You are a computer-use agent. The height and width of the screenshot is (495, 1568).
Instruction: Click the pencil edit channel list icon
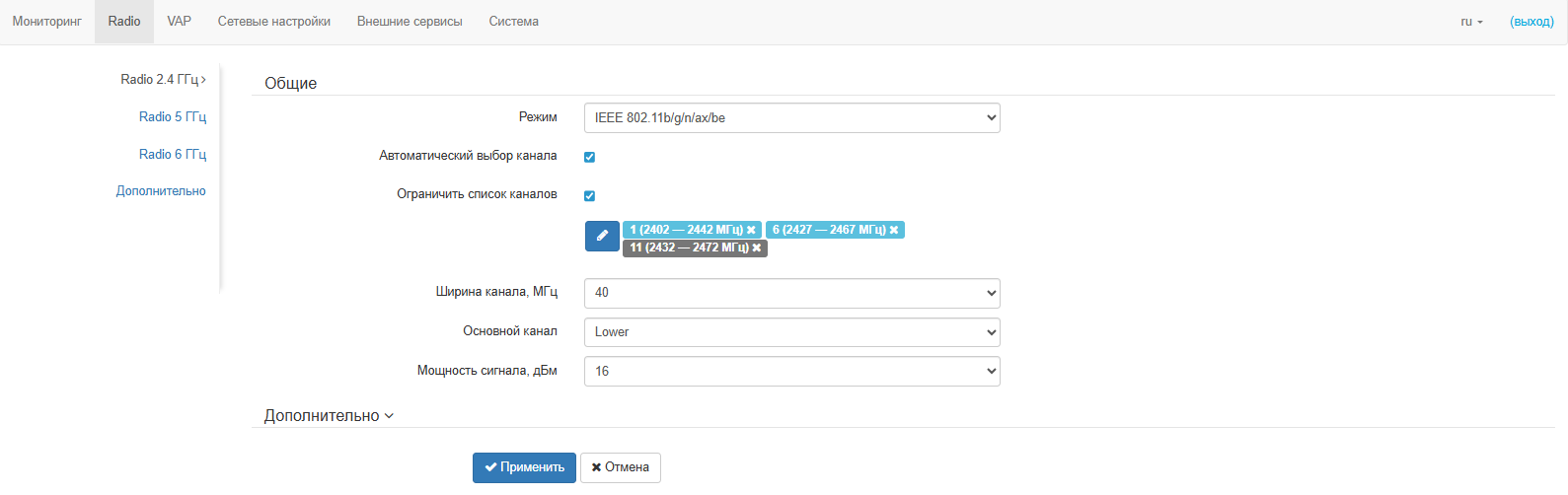point(602,237)
